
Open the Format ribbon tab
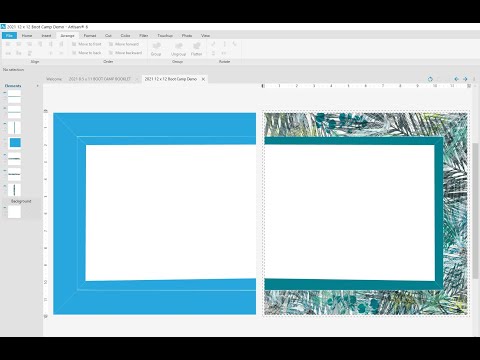coord(90,35)
